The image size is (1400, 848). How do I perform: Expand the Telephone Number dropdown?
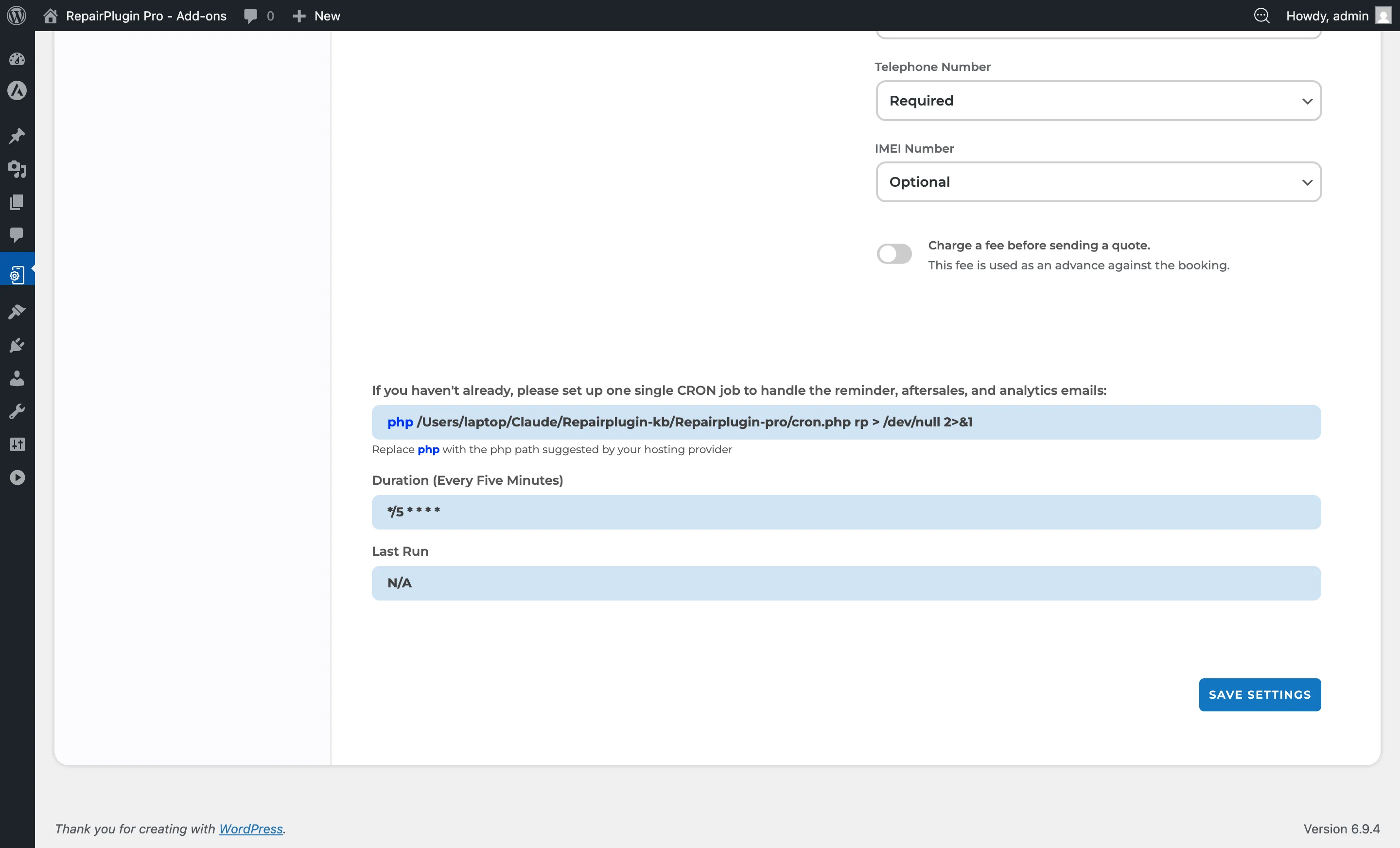coord(1098,101)
